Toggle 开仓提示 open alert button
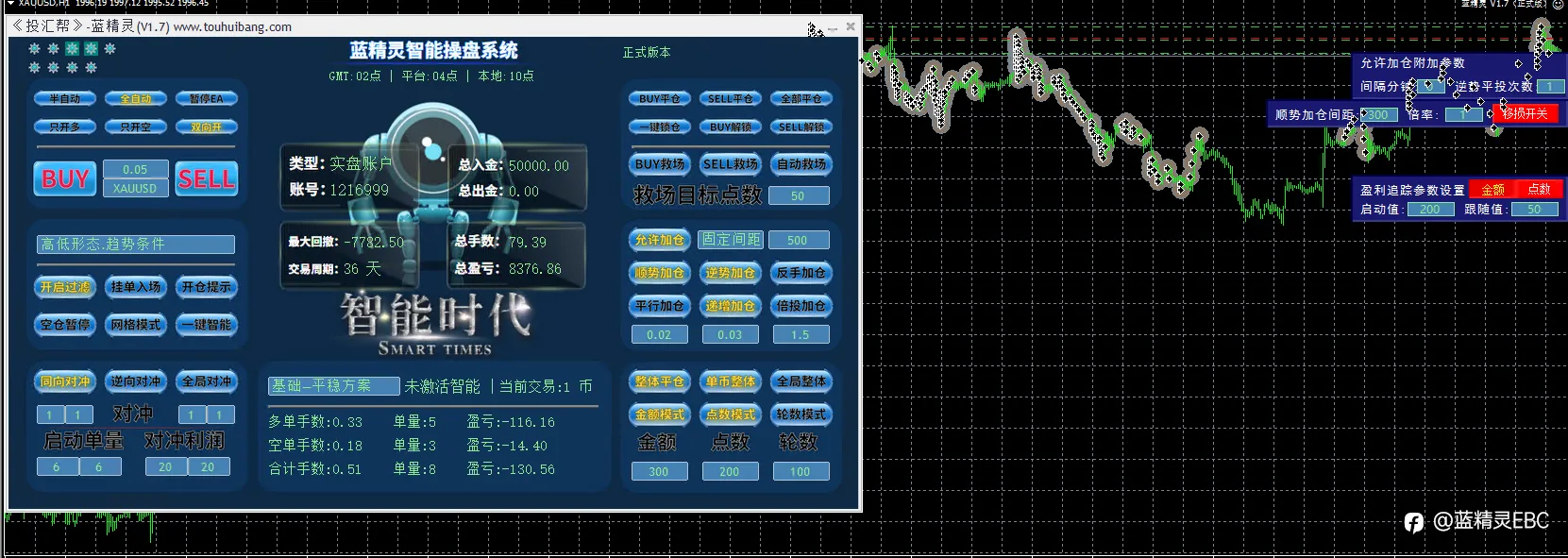Image resolution: width=1568 pixels, height=558 pixels. click(207, 287)
